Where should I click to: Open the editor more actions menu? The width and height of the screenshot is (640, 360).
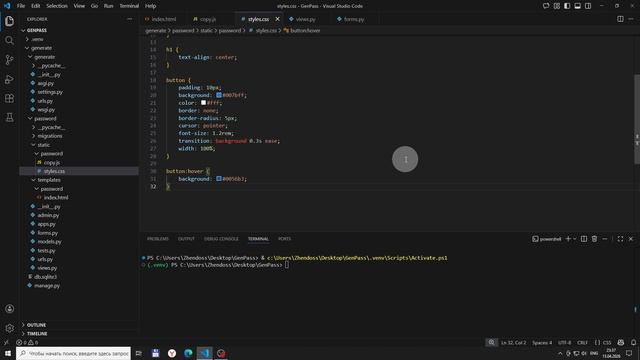tap(631, 19)
